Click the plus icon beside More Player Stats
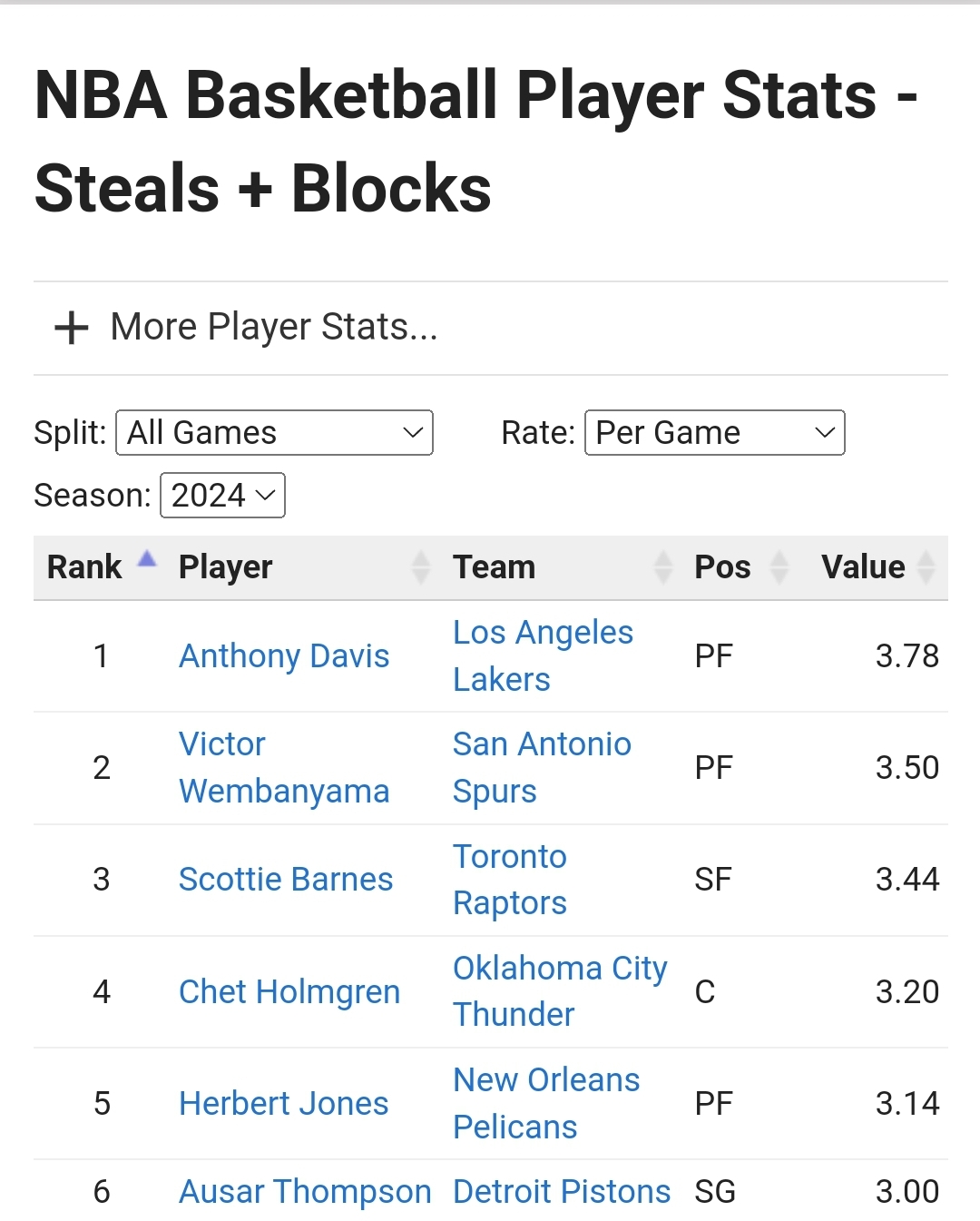 click(x=72, y=328)
